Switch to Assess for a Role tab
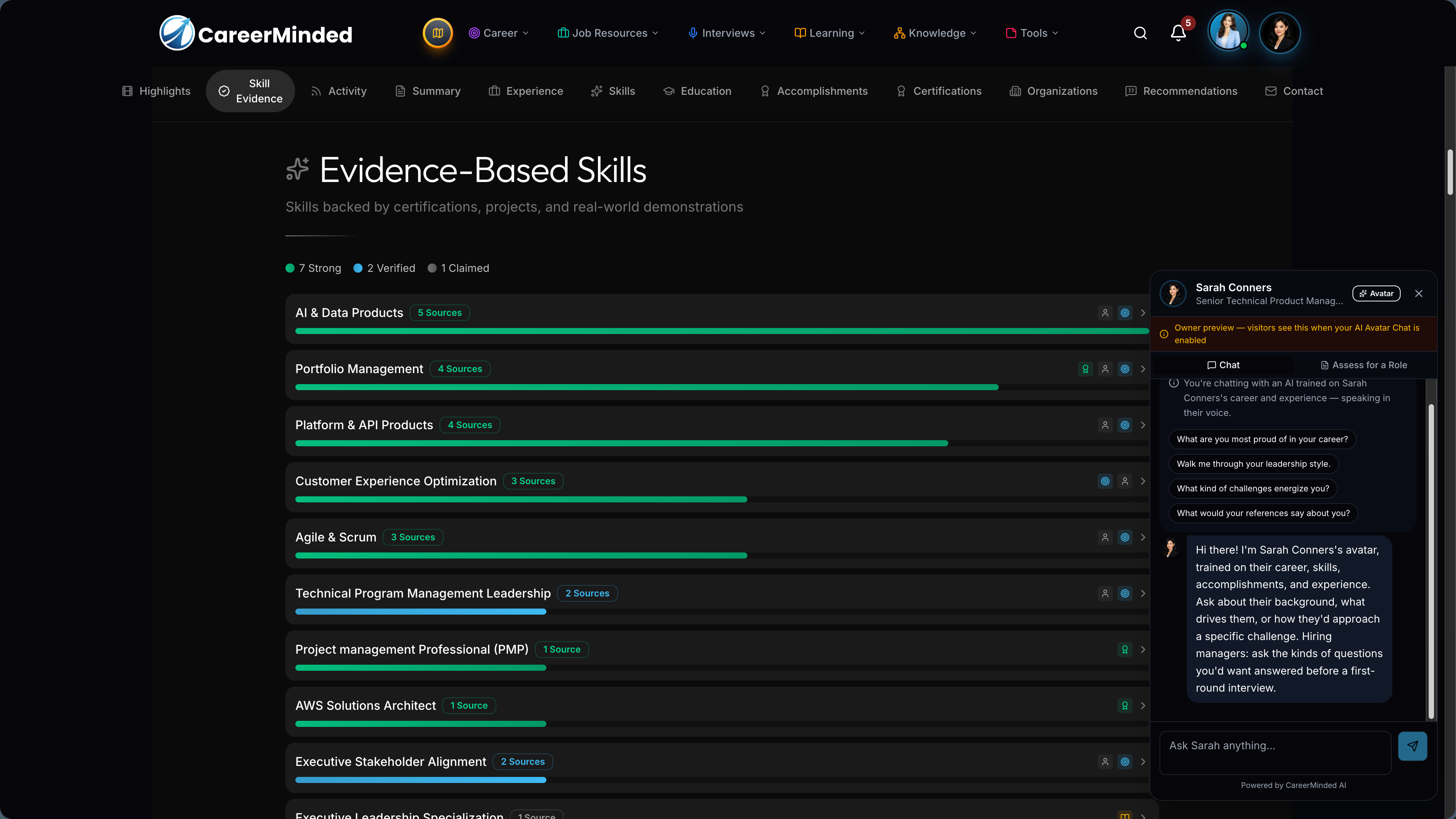Screen dimensions: 1456x819 [x=1363, y=365]
